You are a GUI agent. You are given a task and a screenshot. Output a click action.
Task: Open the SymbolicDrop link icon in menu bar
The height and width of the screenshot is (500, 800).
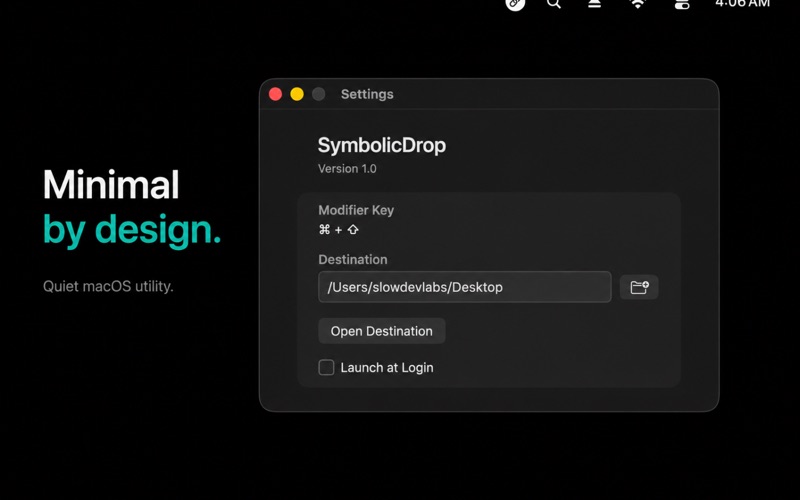click(515, 4)
